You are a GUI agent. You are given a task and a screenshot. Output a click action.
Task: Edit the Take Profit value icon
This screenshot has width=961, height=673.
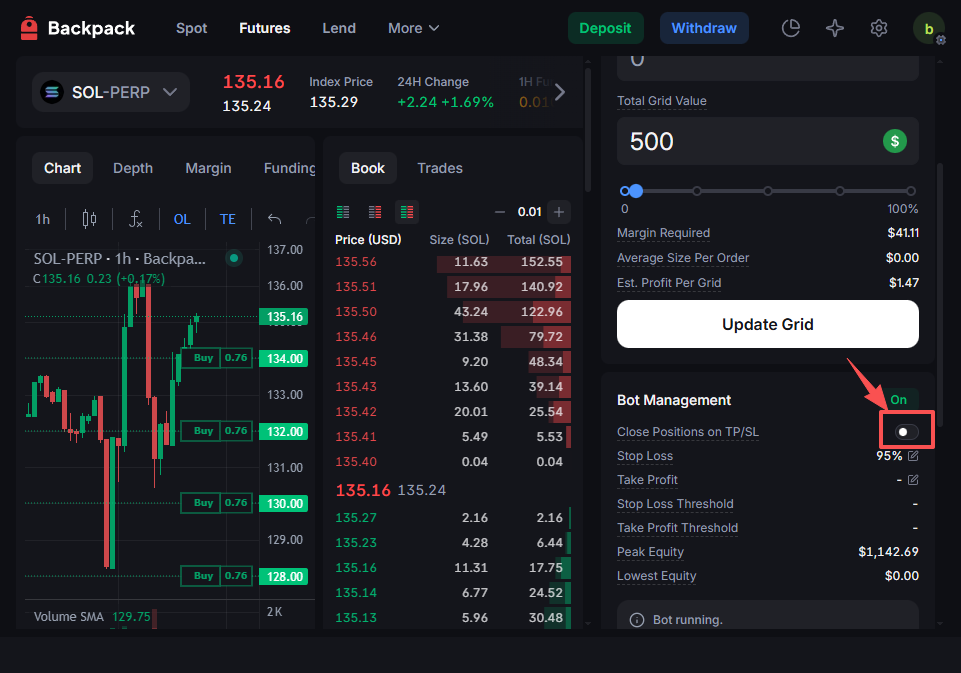[912, 480]
